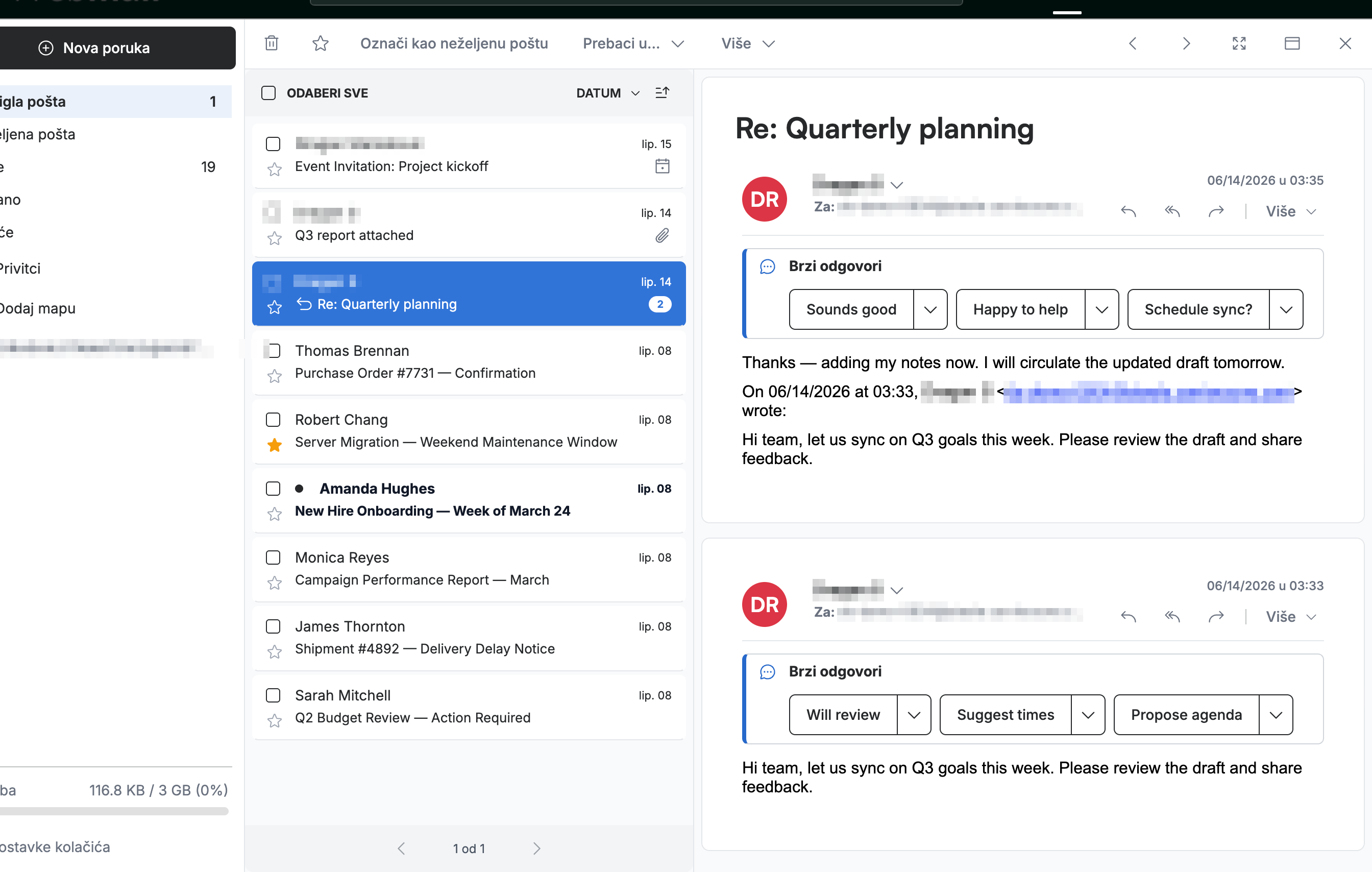Tick the Odaberi sve checkbox
The image size is (1372, 872).
(x=268, y=93)
